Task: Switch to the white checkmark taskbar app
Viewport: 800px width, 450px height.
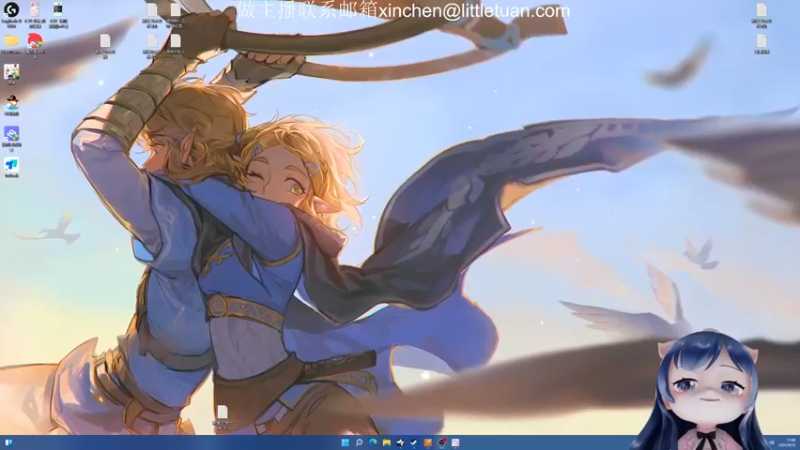Action: [x=414, y=442]
